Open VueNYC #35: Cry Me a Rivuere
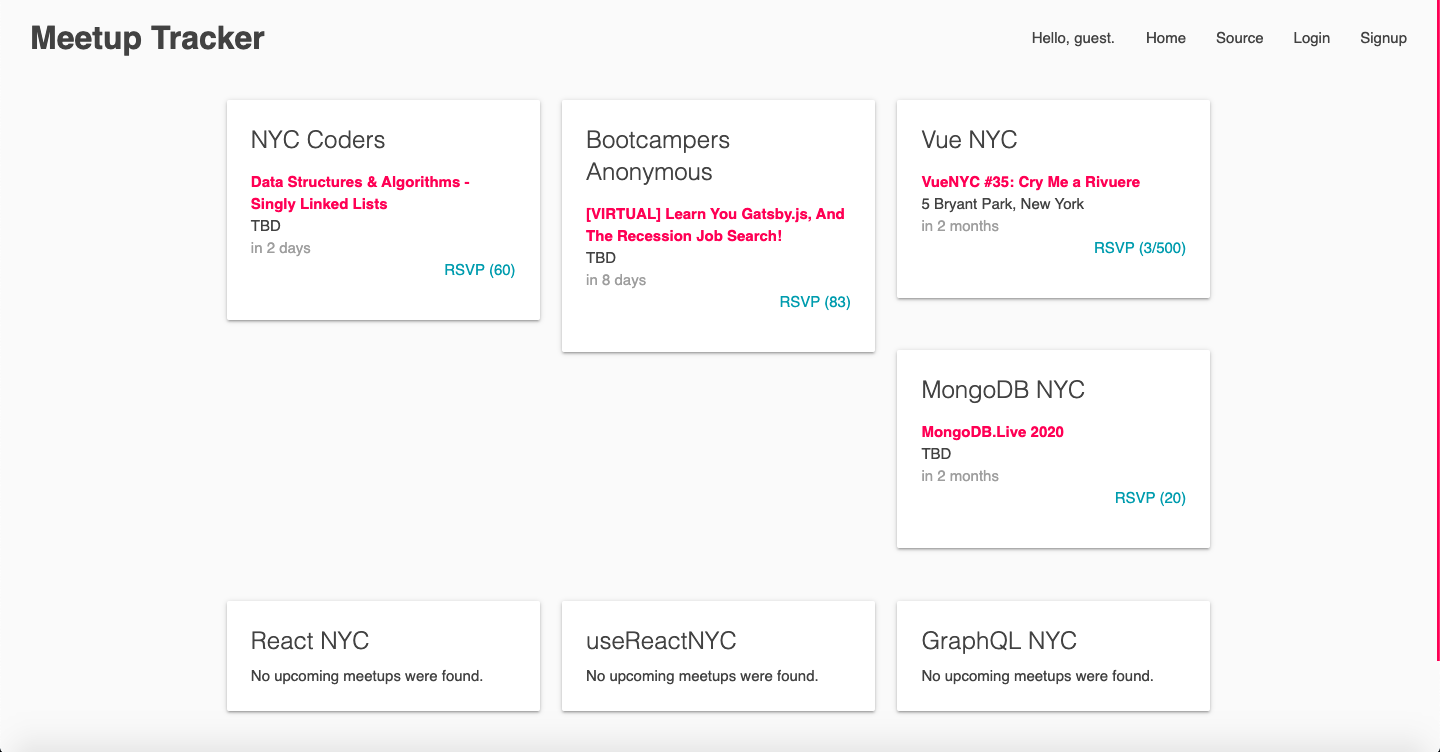Screen dimensions: 1440x752 (x=1030, y=182)
